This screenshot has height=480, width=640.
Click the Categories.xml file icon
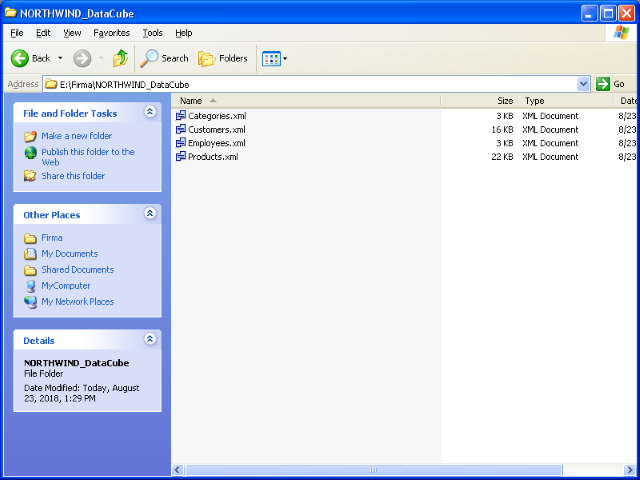(x=181, y=116)
